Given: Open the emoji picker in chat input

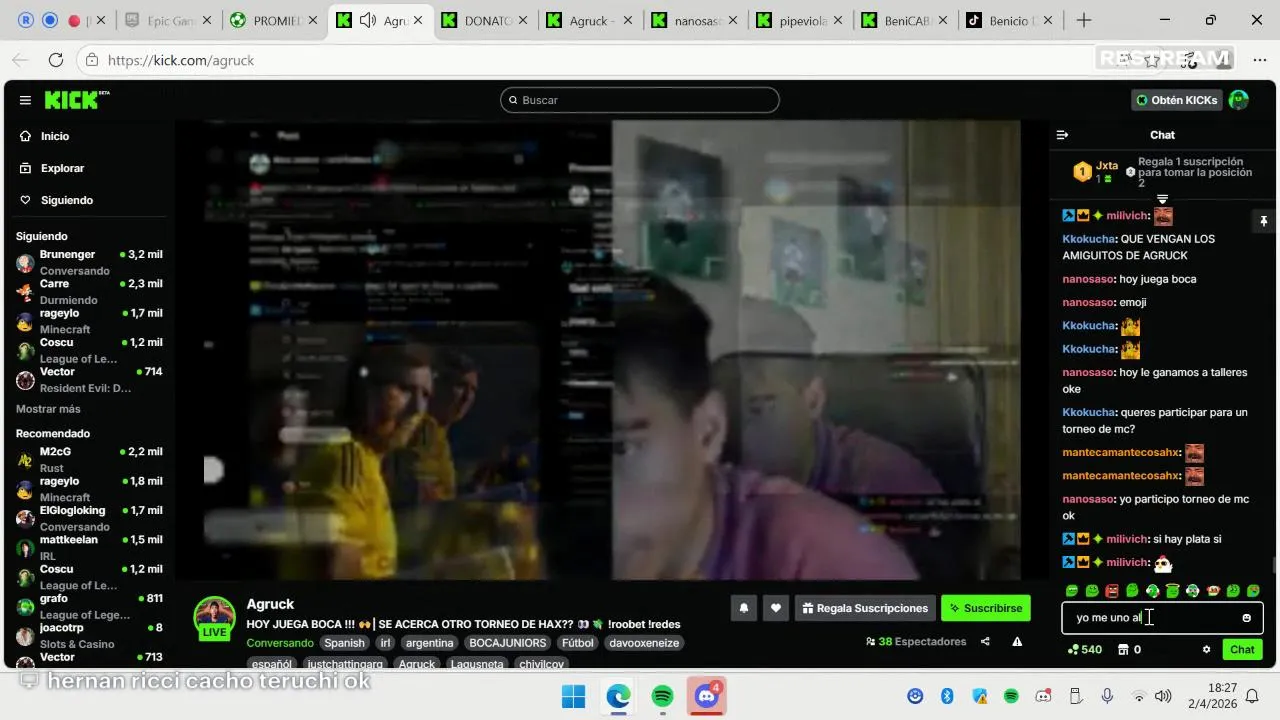Looking at the screenshot, I should [1246, 618].
